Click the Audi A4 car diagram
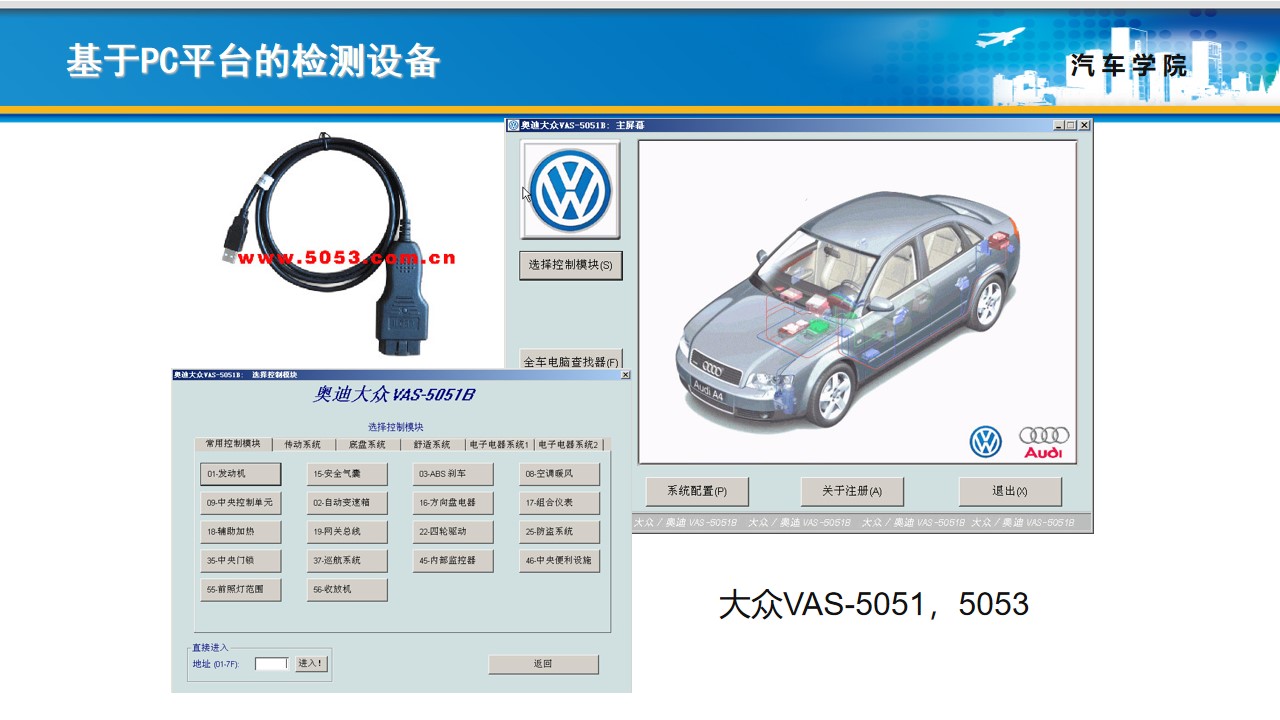The height and width of the screenshot is (720, 1280). point(857,302)
